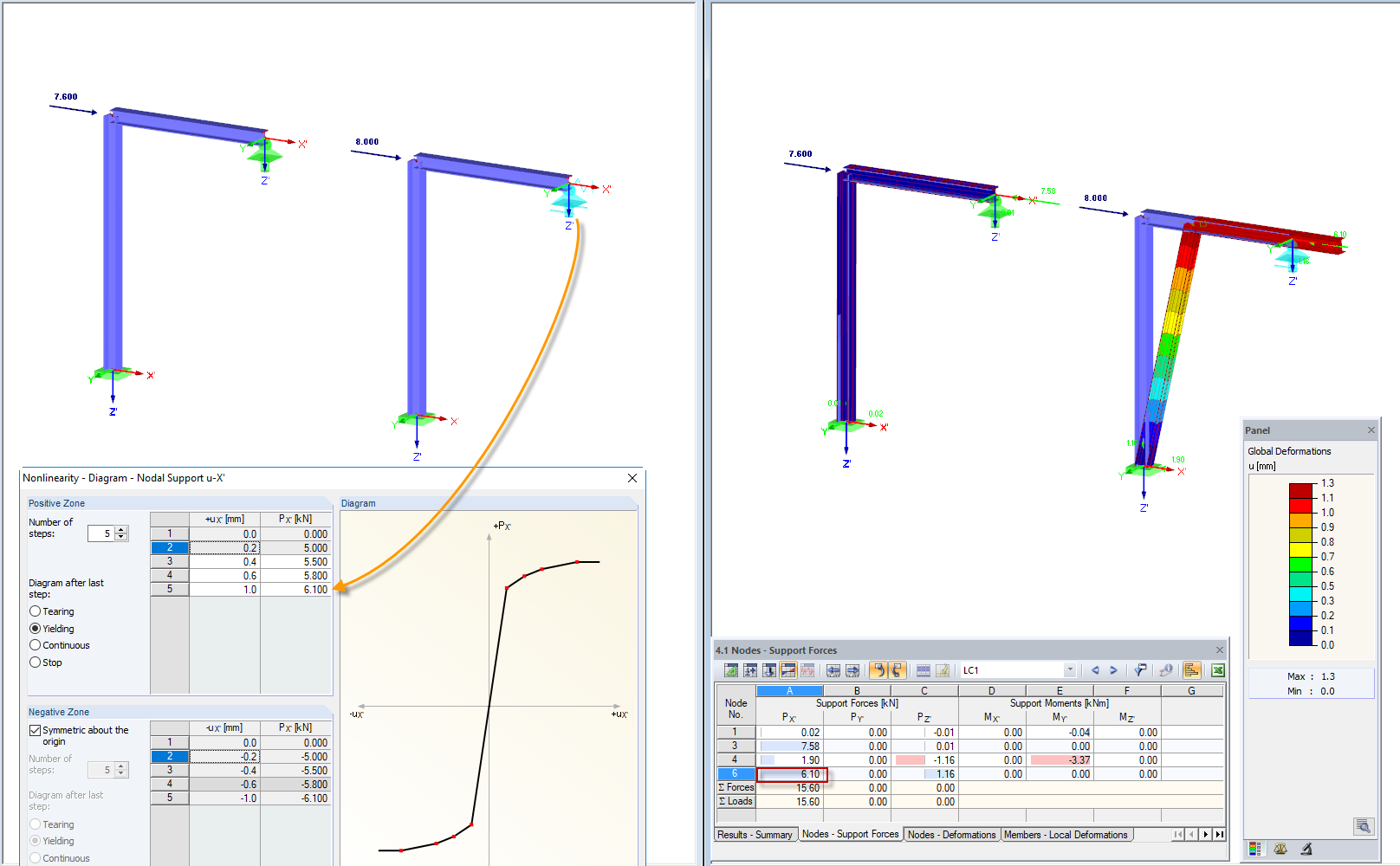Click the scales (units) icon on the panel

click(1280, 849)
